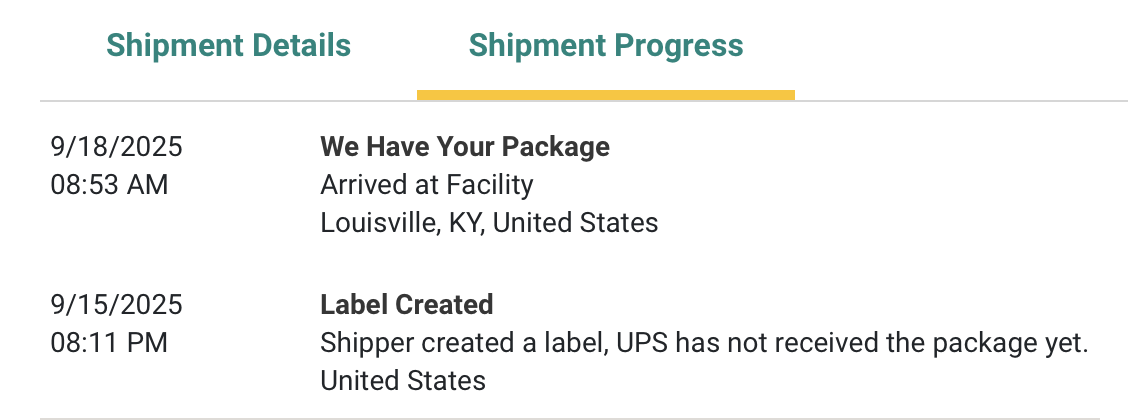Click the Louisville, KY, United States location
The height and width of the screenshot is (420, 1128).
pos(489,222)
